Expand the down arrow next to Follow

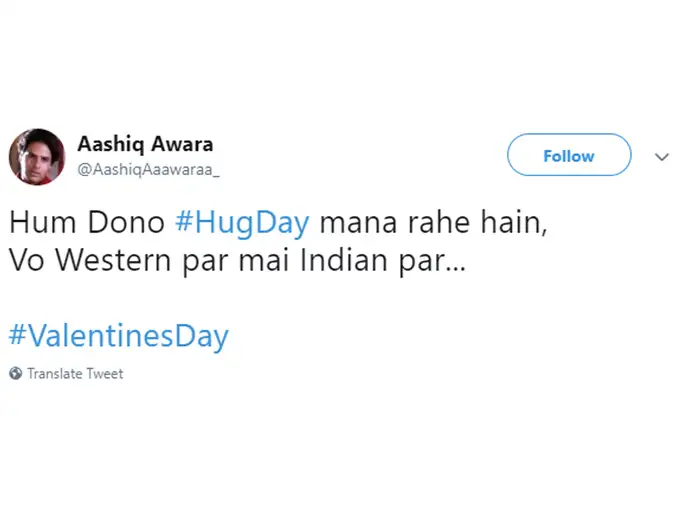point(661,157)
